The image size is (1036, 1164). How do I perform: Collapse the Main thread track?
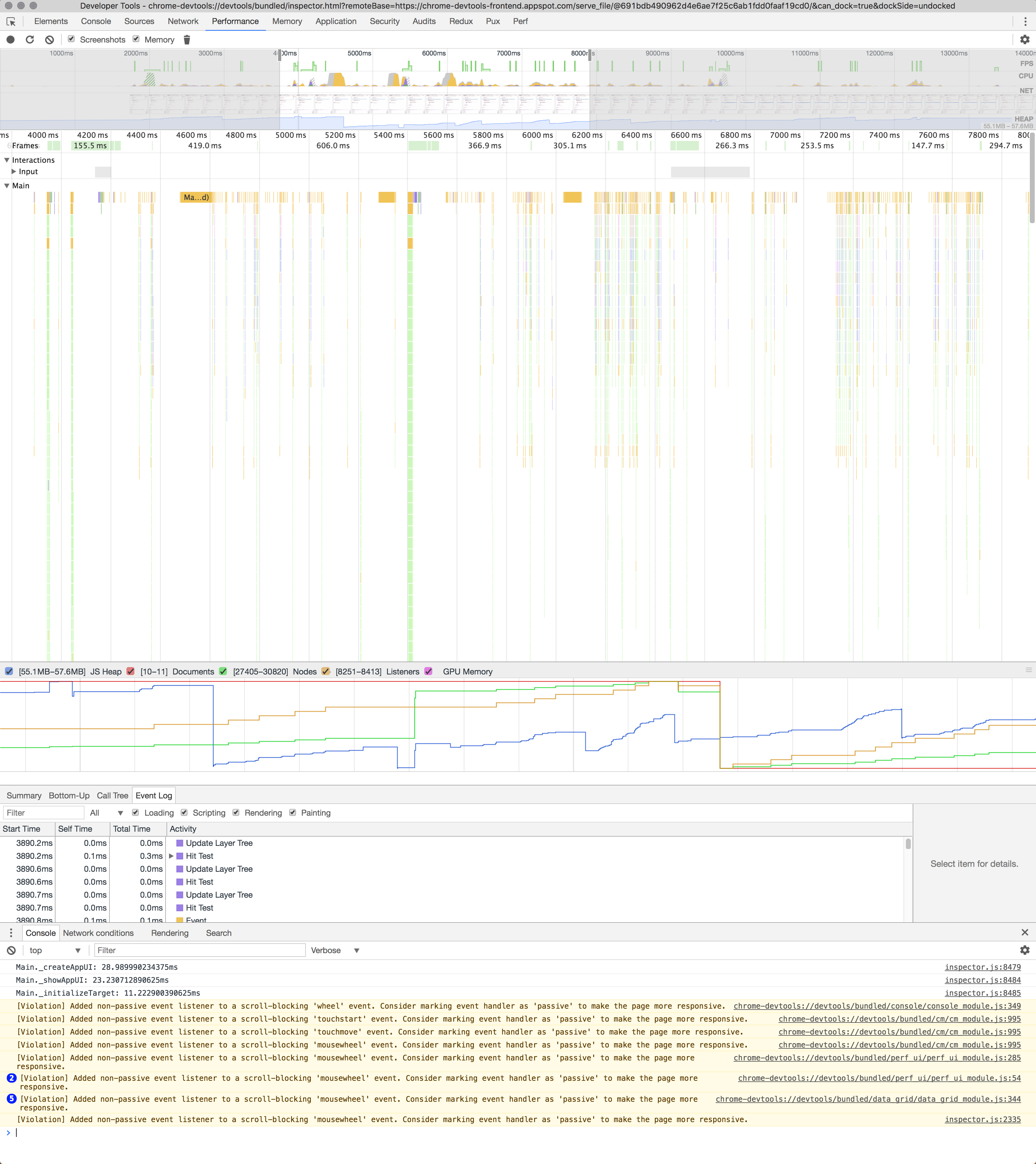7,185
